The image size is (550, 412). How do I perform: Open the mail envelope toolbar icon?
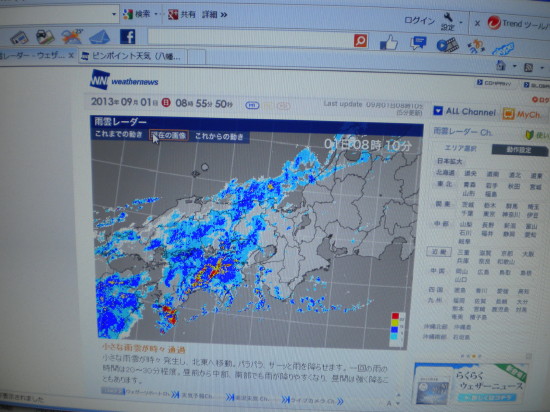pos(100,37)
